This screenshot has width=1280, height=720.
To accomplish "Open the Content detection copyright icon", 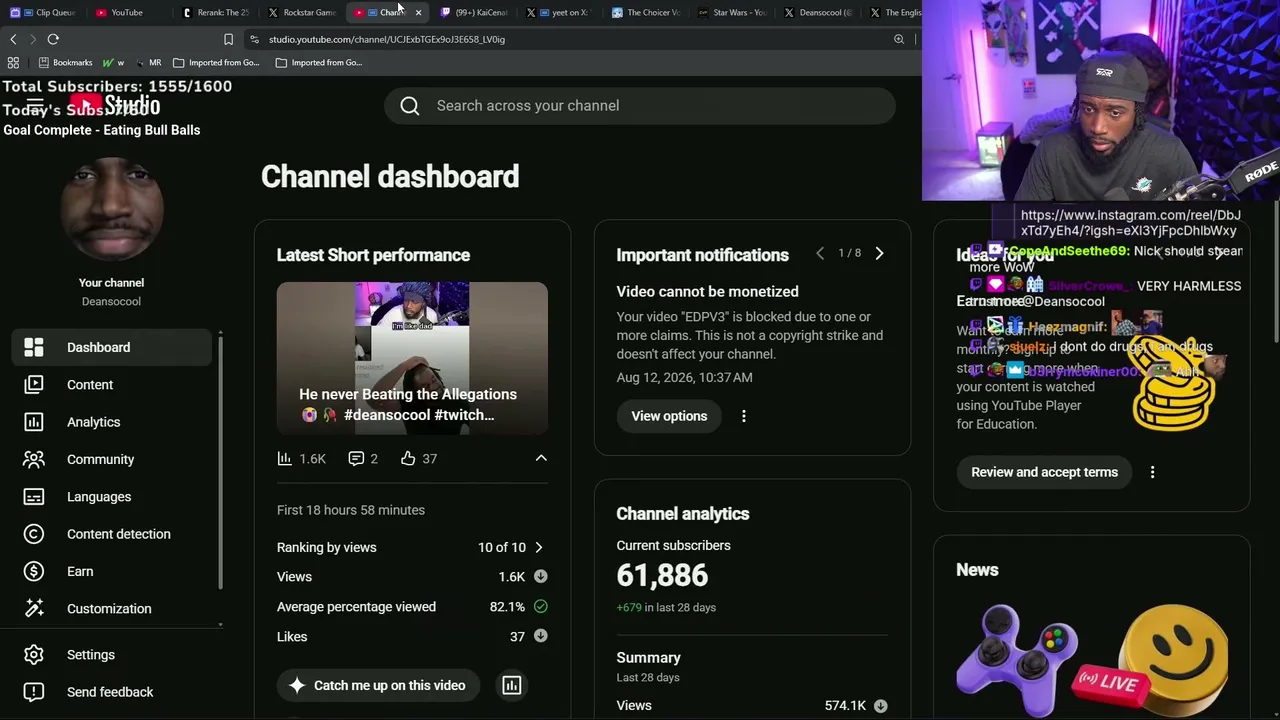I will [x=34, y=534].
